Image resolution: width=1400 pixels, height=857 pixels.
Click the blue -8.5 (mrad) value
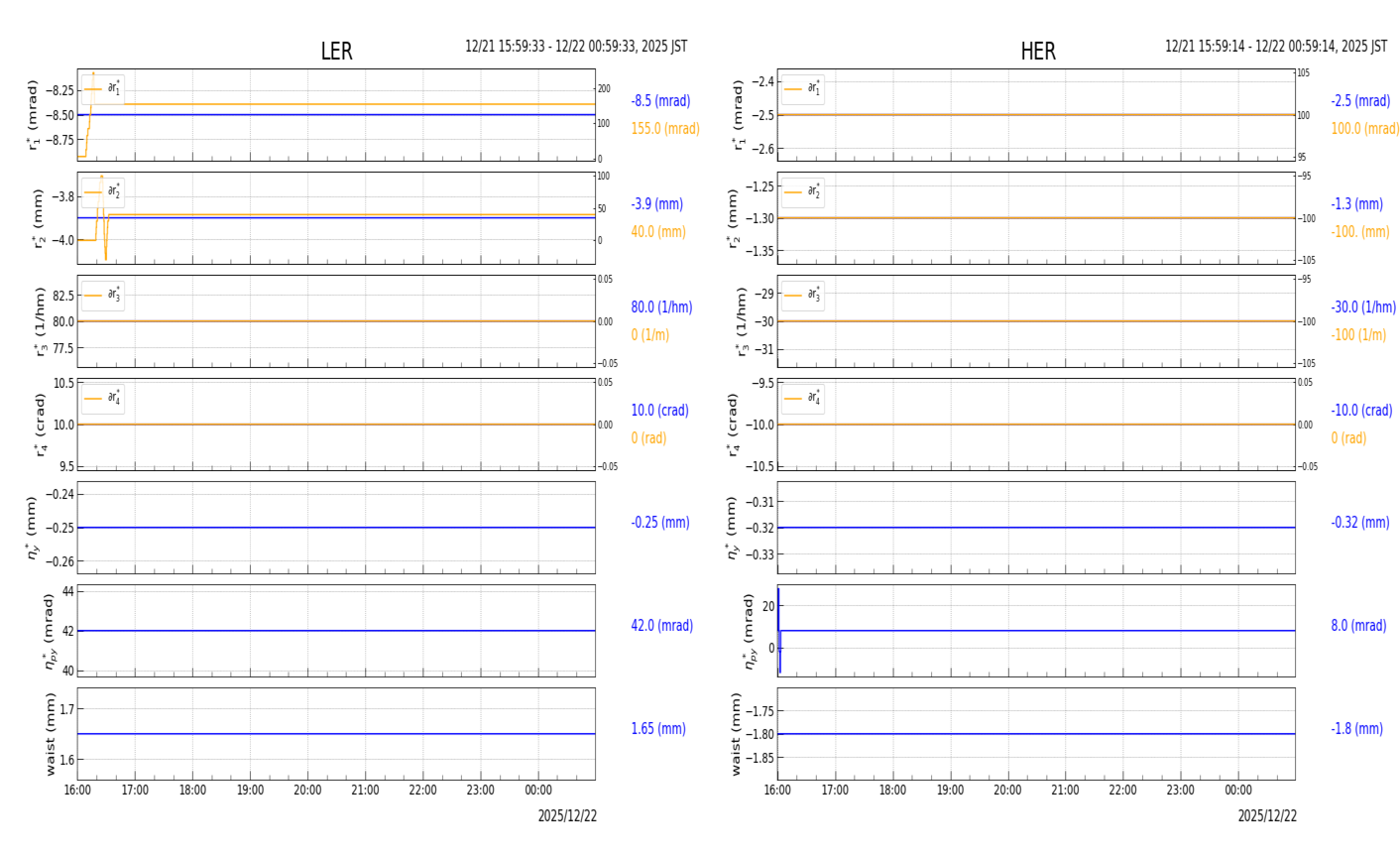click(660, 101)
